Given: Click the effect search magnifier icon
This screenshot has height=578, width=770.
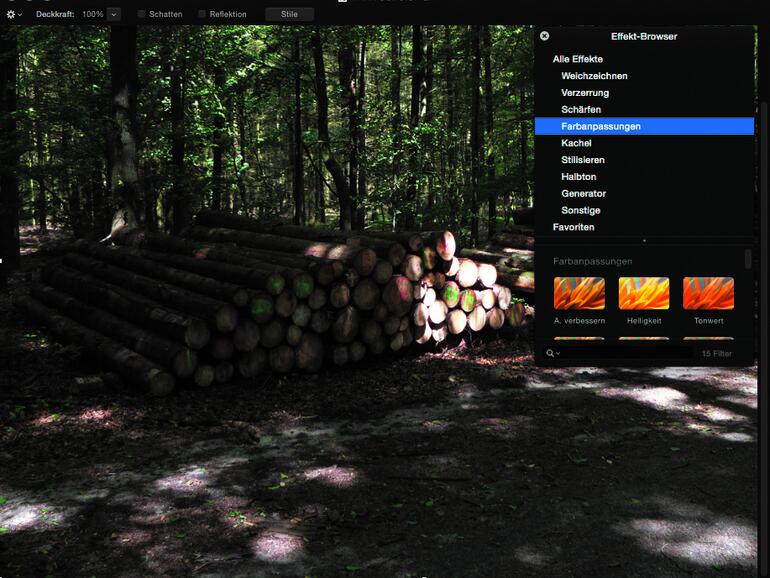Looking at the screenshot, I should click(552, 353).
